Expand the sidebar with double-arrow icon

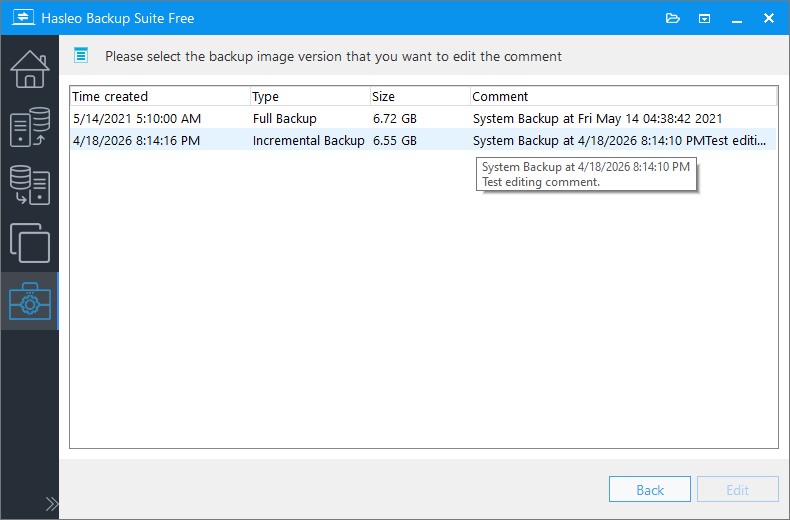[52, 504]
